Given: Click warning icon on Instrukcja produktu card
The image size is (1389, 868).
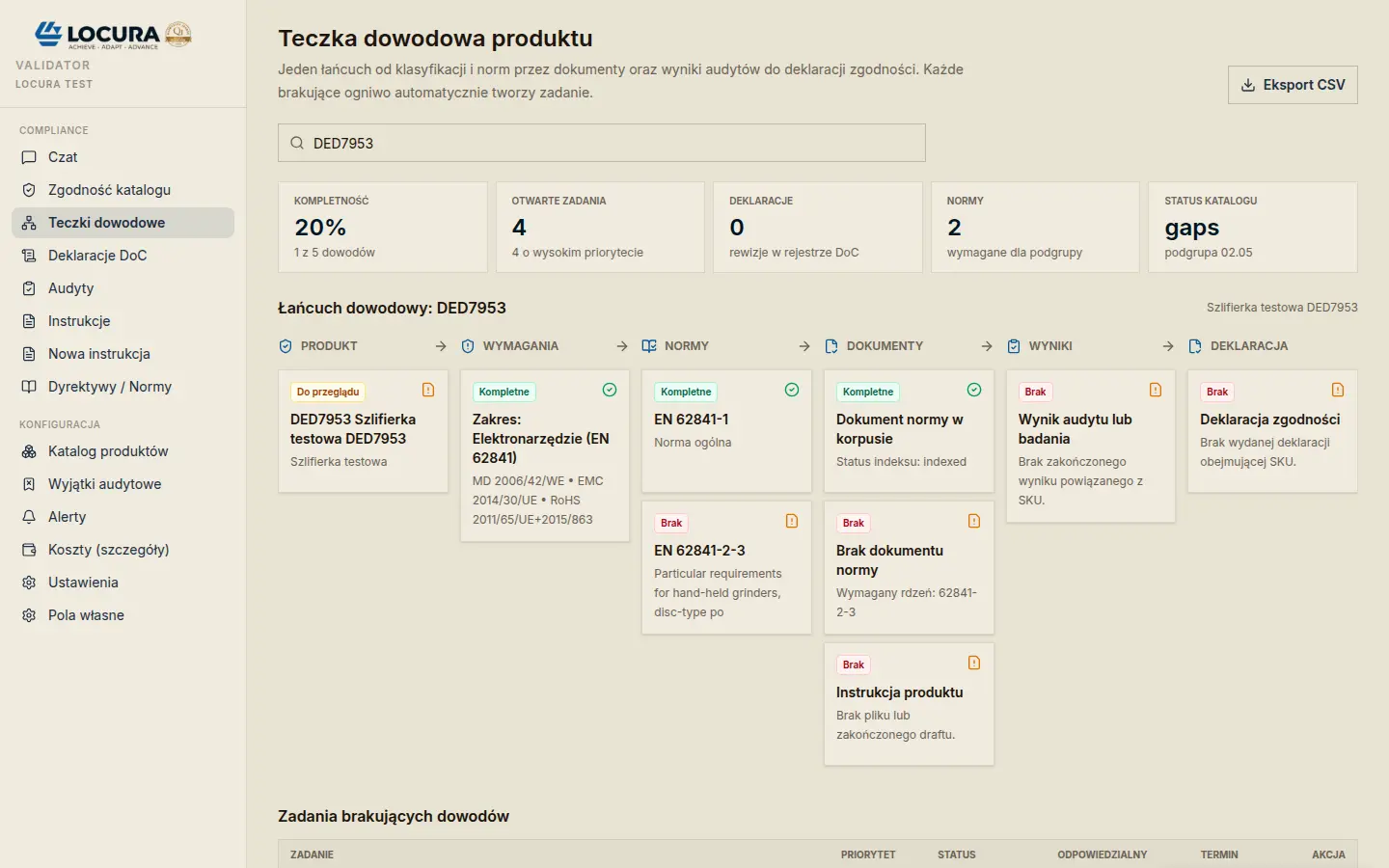Looking at the screenshot, I should [974, 663].
